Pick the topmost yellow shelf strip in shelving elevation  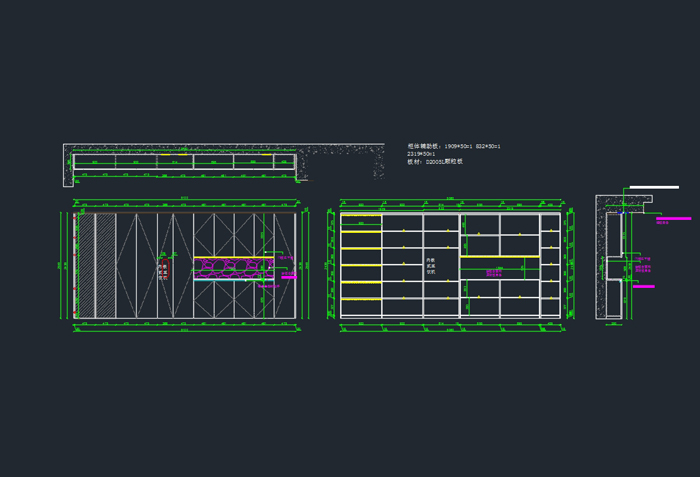point(360,215)
